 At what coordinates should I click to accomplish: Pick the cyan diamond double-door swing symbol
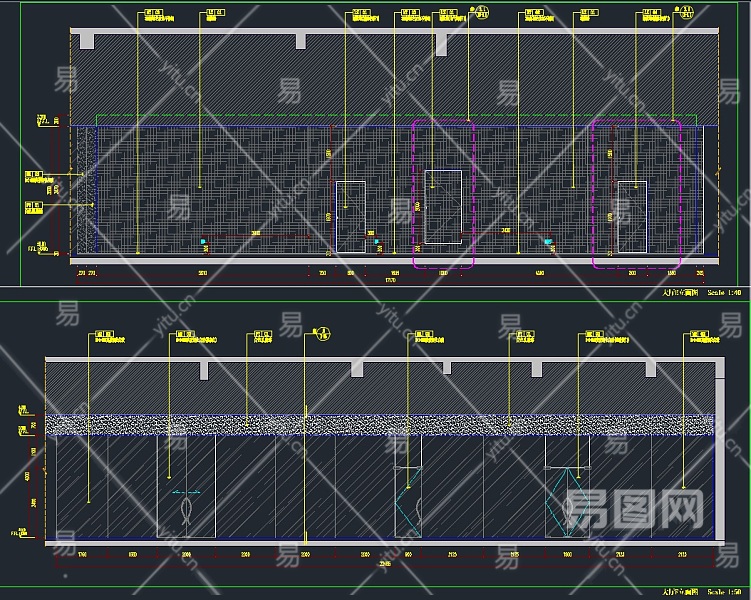click(x=568, y=502)
